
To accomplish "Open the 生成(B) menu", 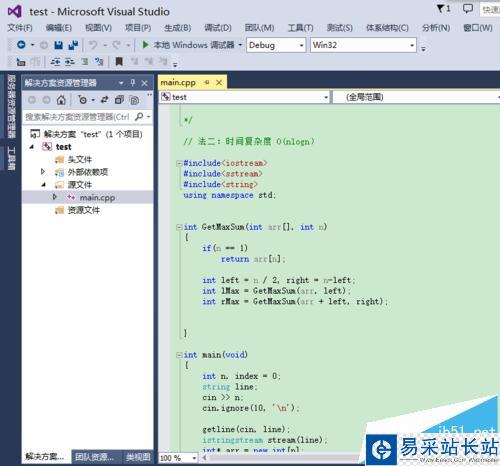I will pos(178,28).
